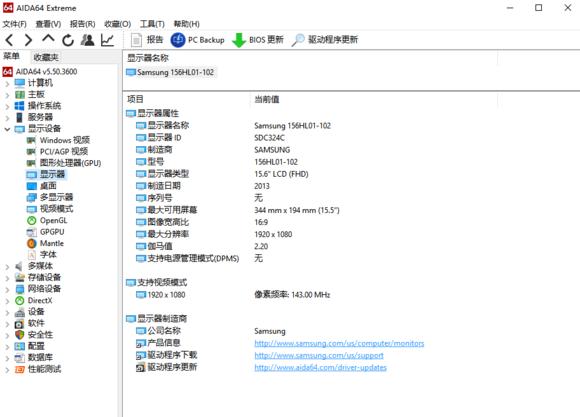
Task: Switch to the 收藏夹 tab
Action: tap(46, 57)
